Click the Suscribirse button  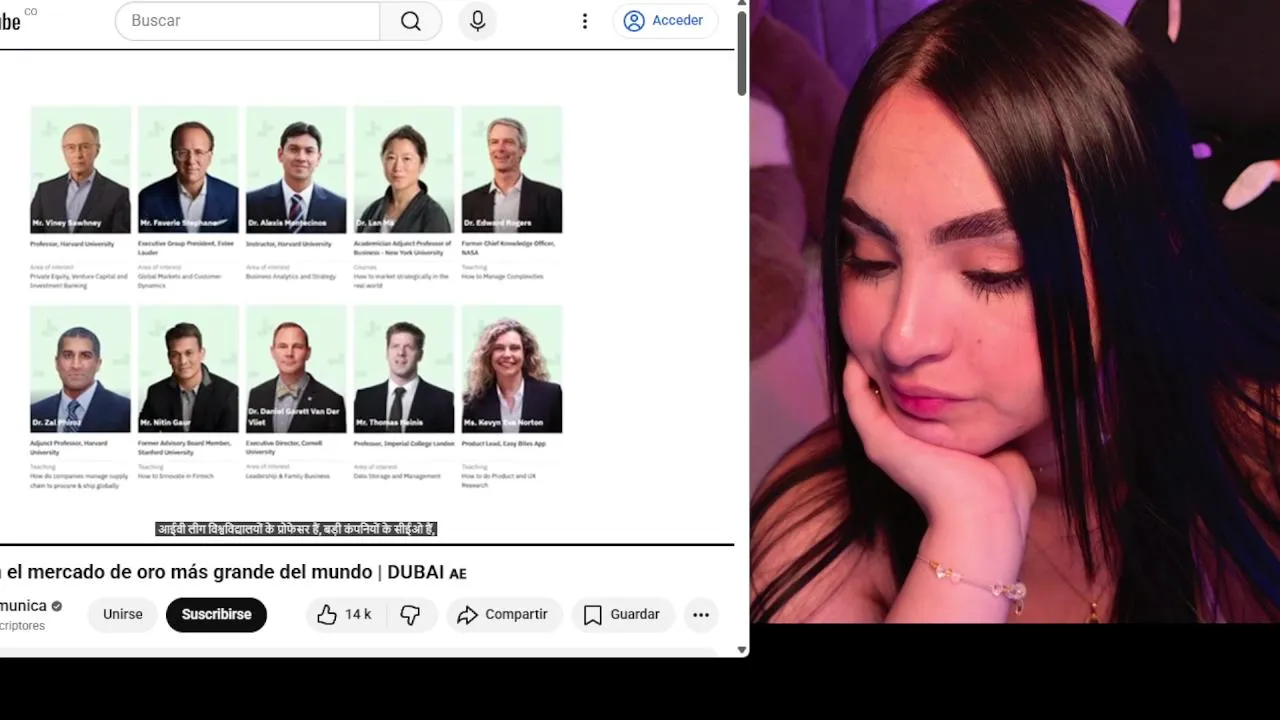(216, 615)
